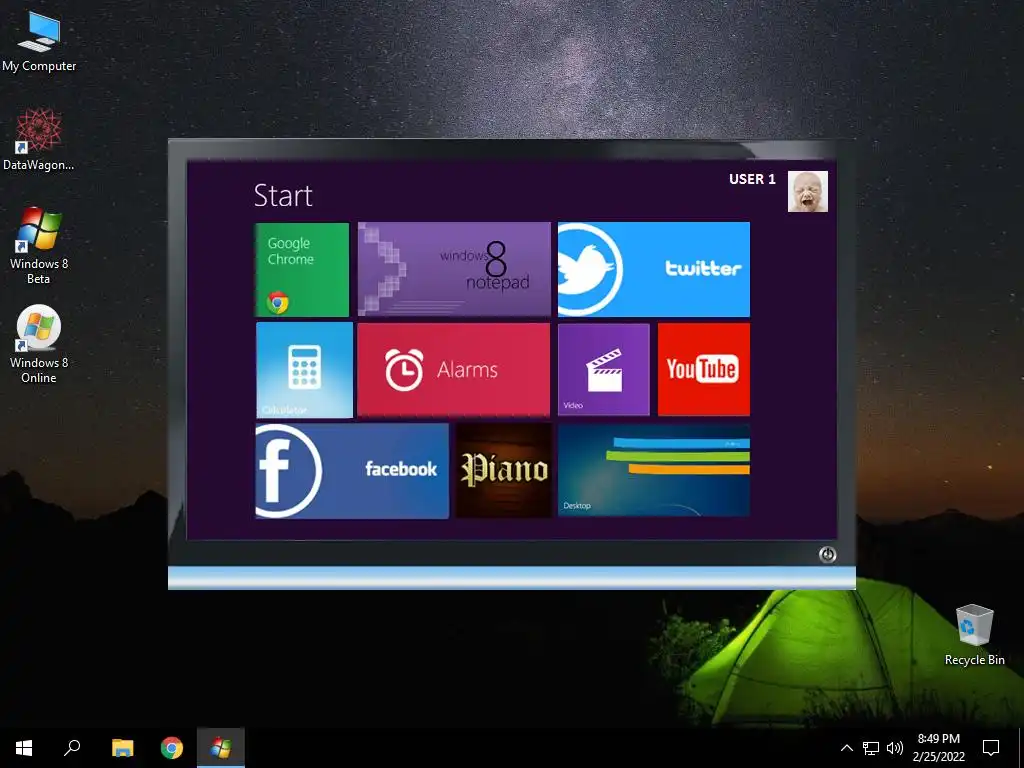This screenshot has height=768, width=1024.
Task: Open the Twitter tile
Action: tap(654, 269)
